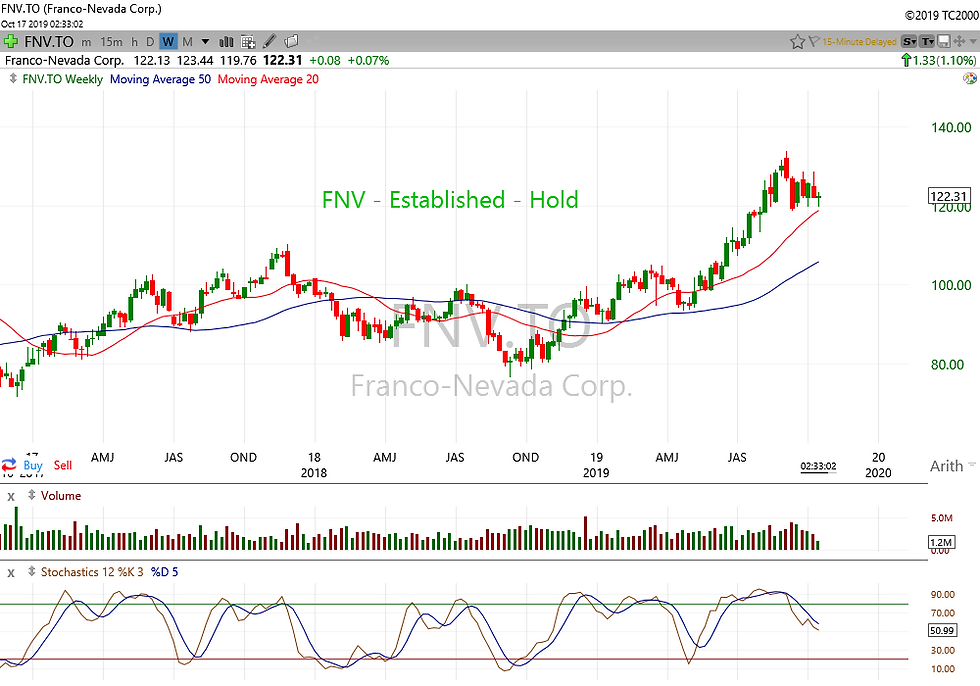This screenshot has width=980, height=686.
Task: Click the 2020 year axis label
Action: [878, 473]
